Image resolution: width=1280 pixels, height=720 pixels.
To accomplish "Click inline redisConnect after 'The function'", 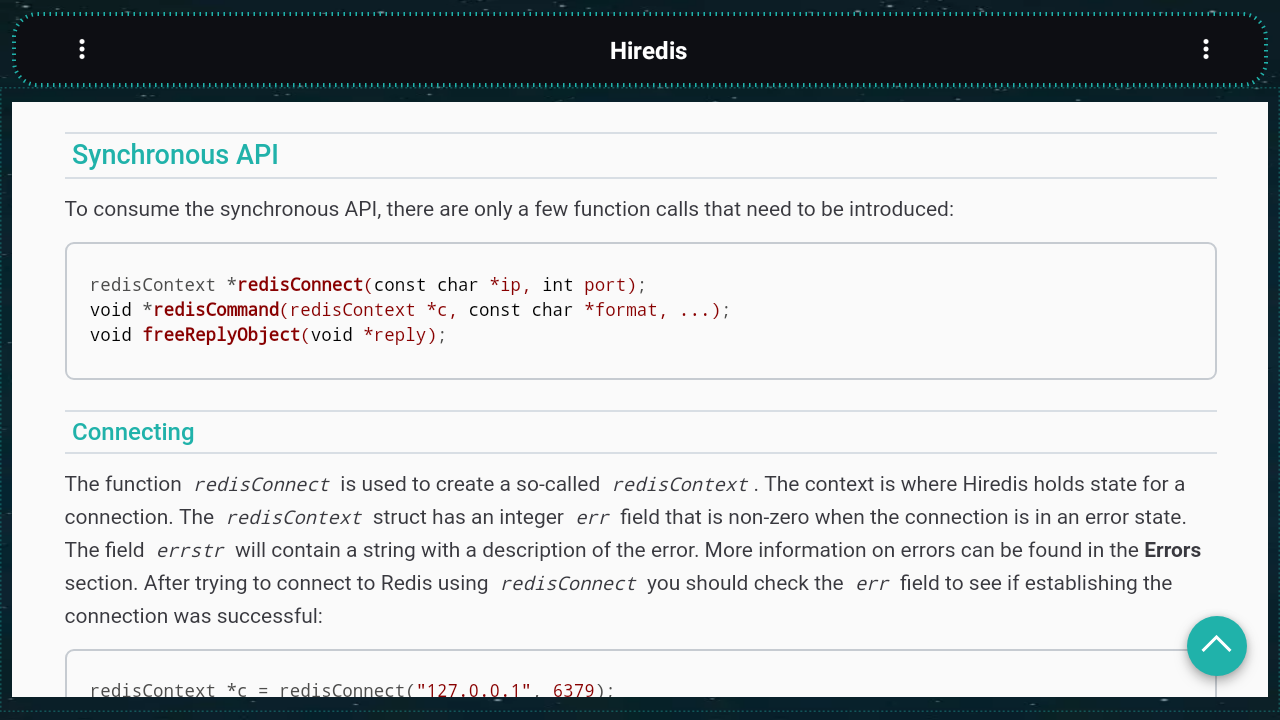I will (261, 485).
